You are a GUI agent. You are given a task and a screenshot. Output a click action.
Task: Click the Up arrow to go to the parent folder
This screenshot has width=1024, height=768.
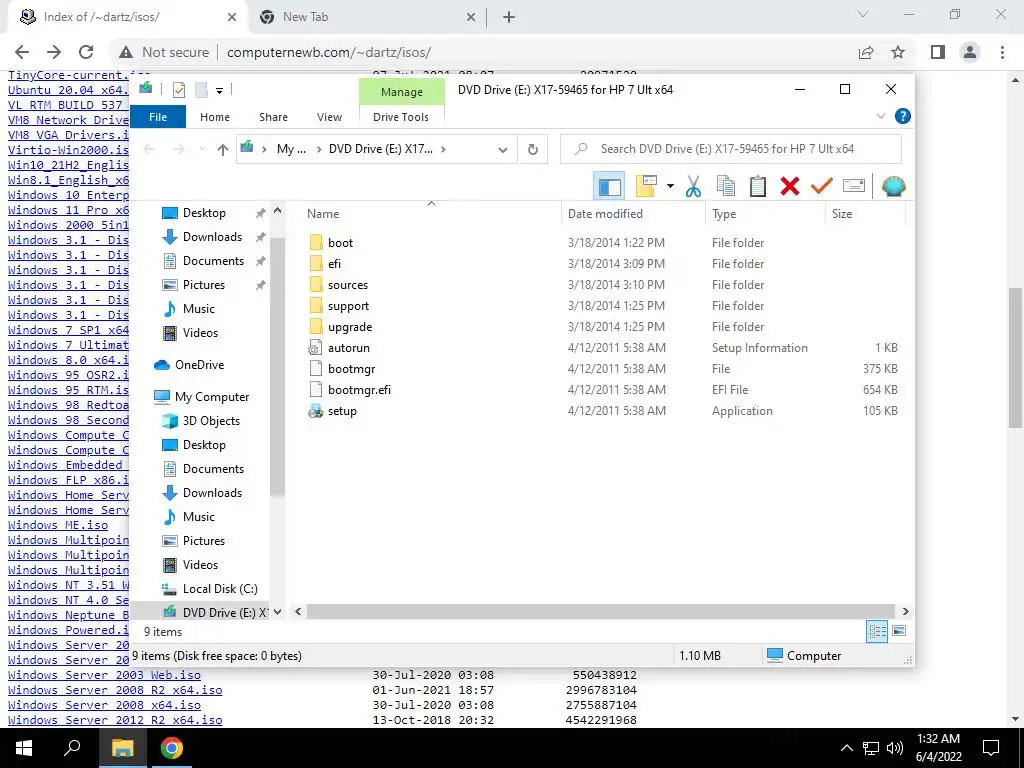(223, 150)
